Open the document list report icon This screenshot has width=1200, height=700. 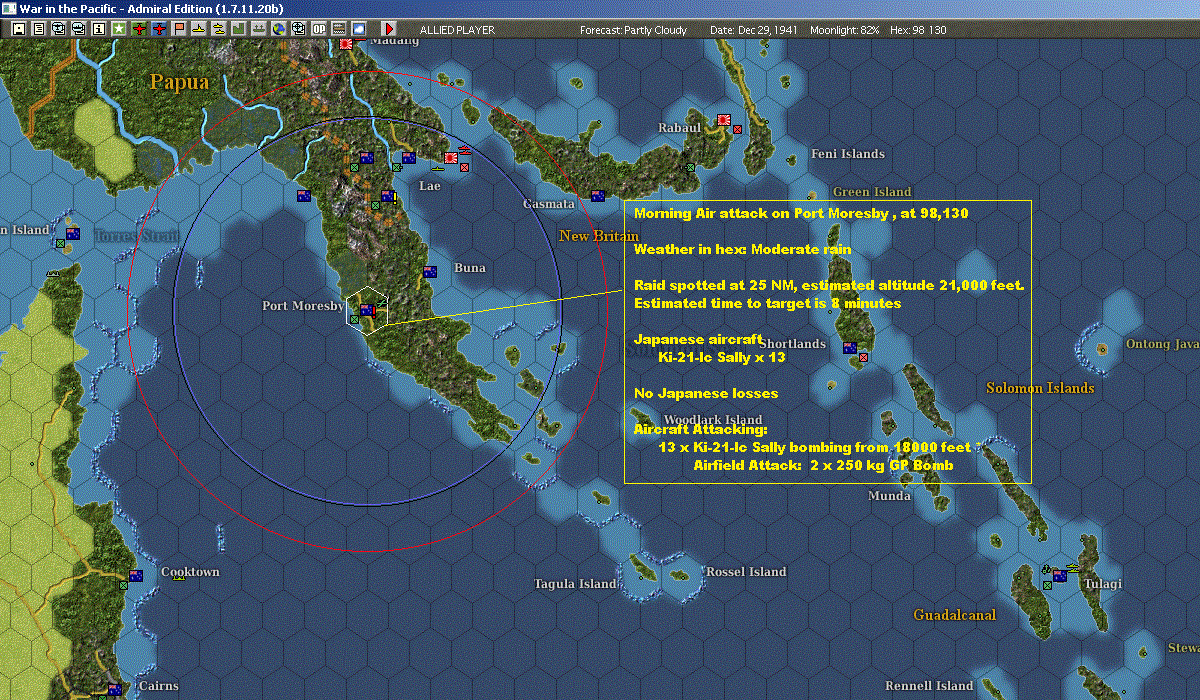pos(39,29)
